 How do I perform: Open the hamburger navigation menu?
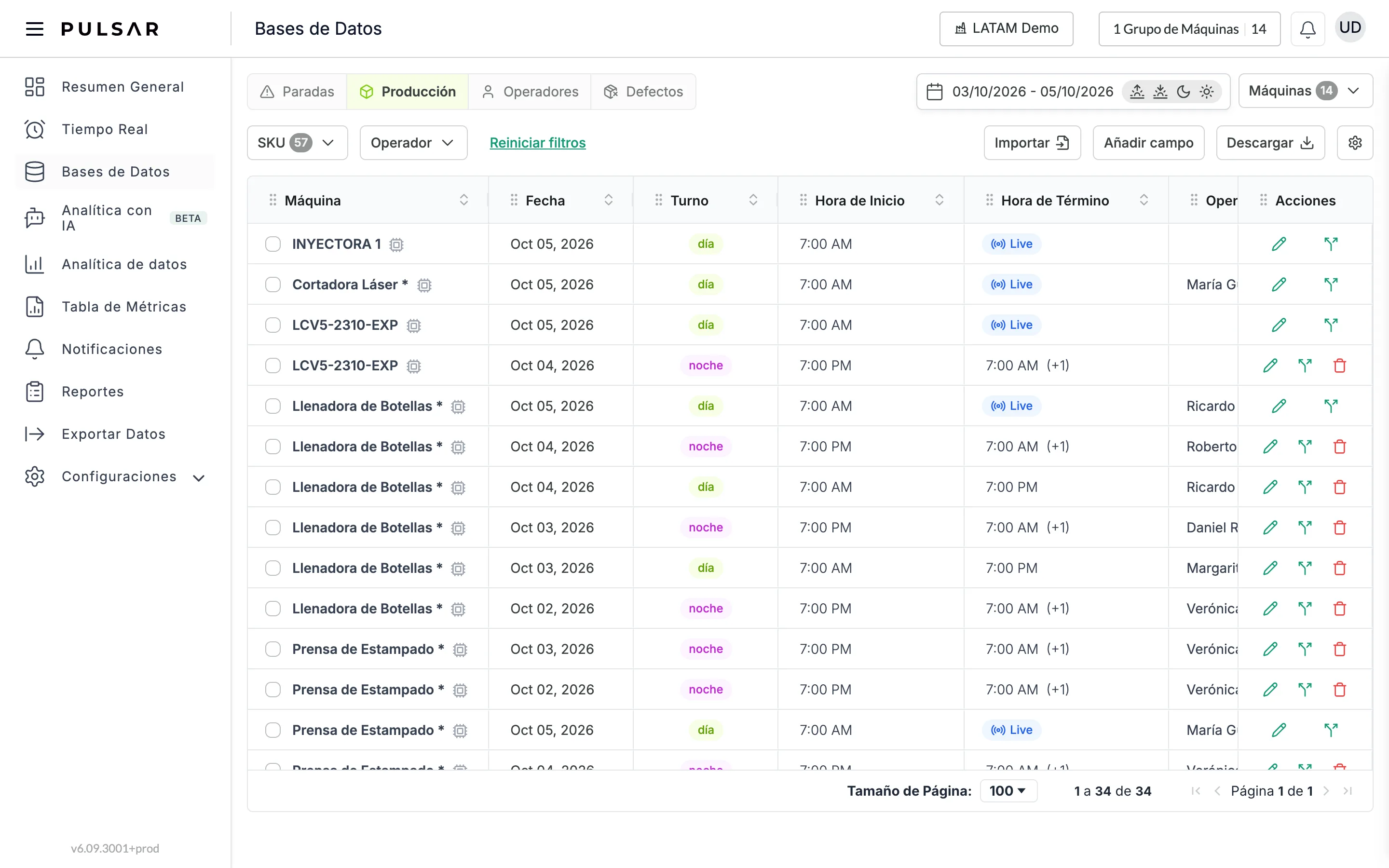(x=34, y=29)
